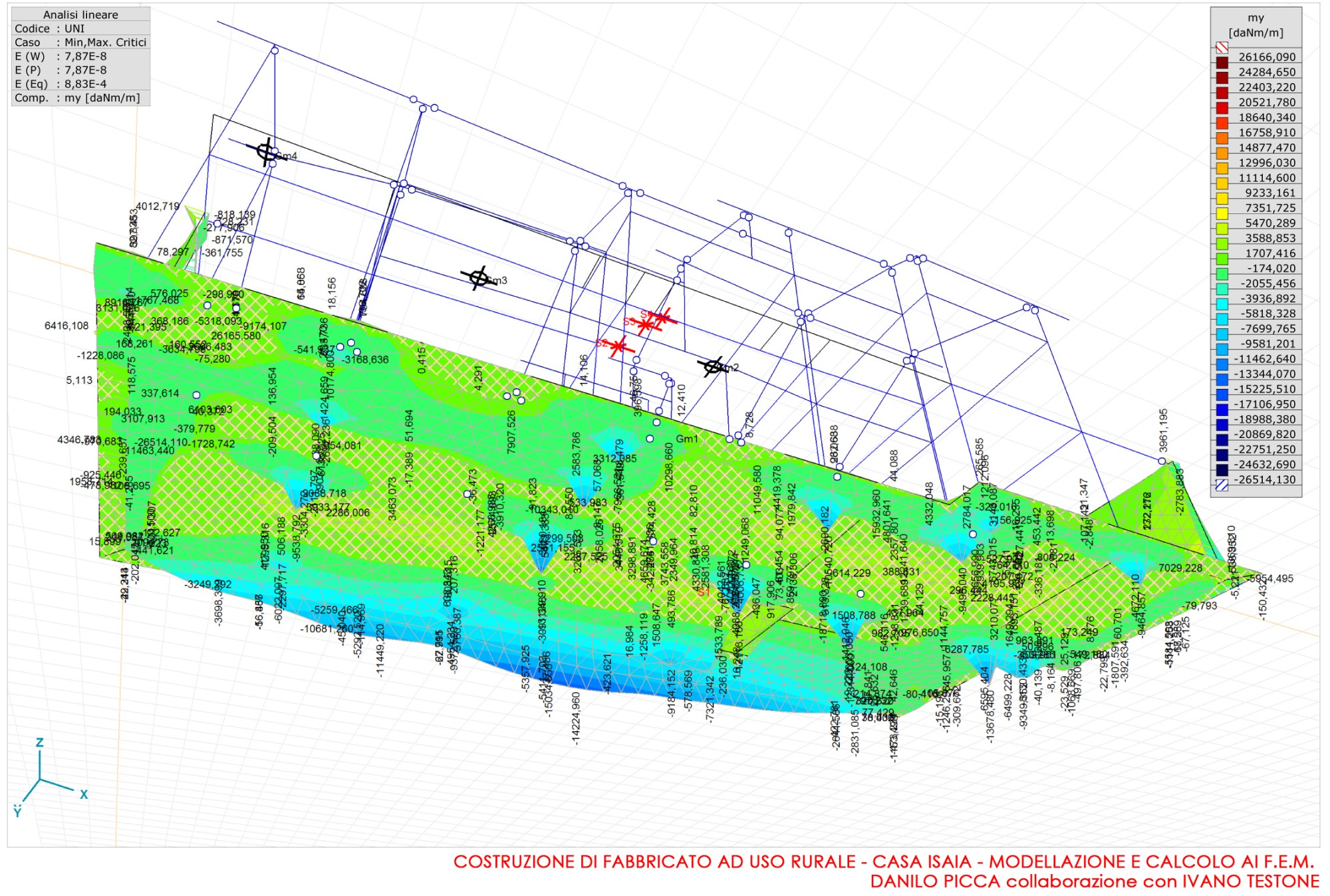Select legend value 26166,090
Viewport: 1330px width, 896px height.
[x=1267, y=57]
